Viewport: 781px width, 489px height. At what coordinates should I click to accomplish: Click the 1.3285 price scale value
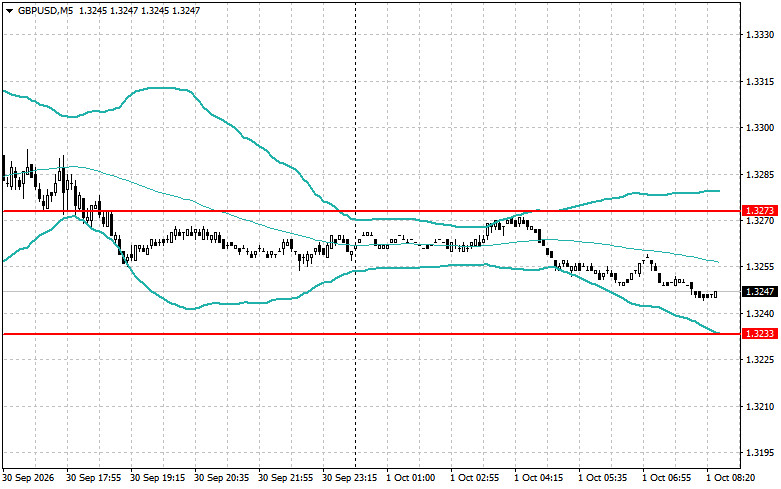coord(760,175)
